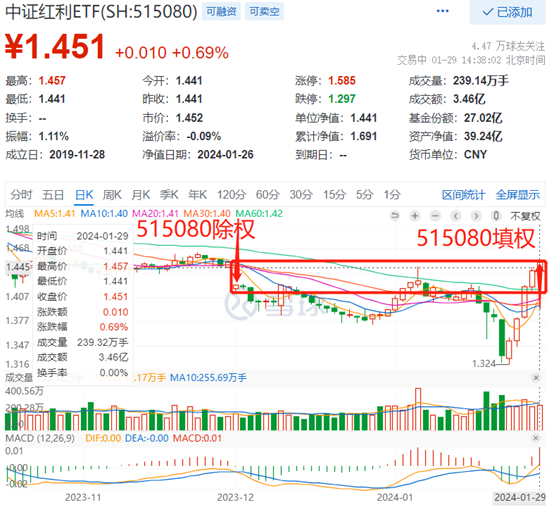Select the 周K tab

(112, 195)
